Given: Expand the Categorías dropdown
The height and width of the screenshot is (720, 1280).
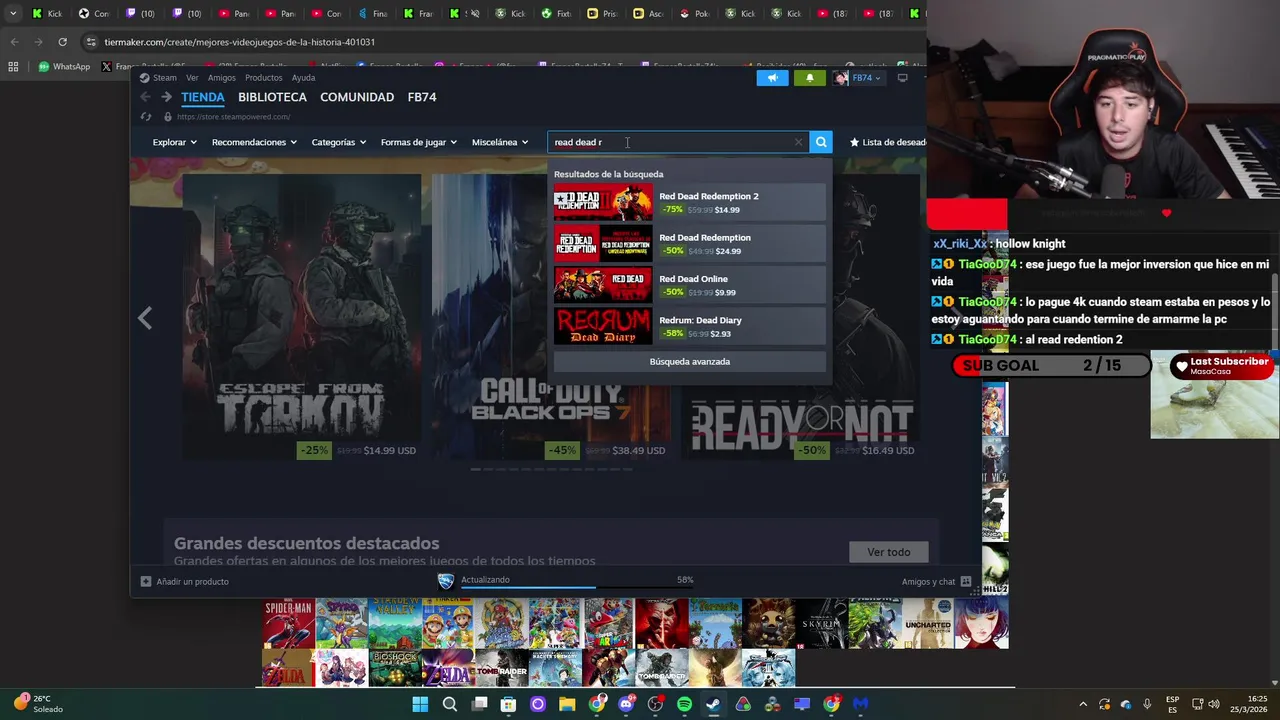Looking at the screenshot, I should pyautogui.click(x=339, y=142).
